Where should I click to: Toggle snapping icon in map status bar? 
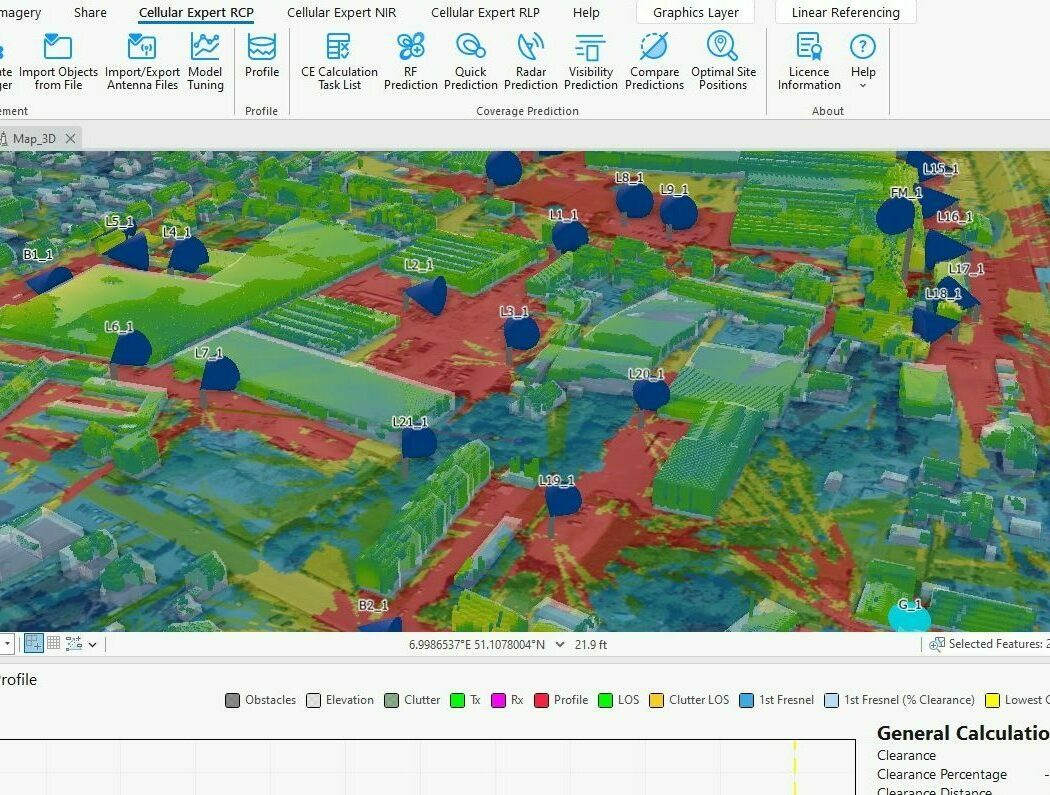[x=33, y=644]
